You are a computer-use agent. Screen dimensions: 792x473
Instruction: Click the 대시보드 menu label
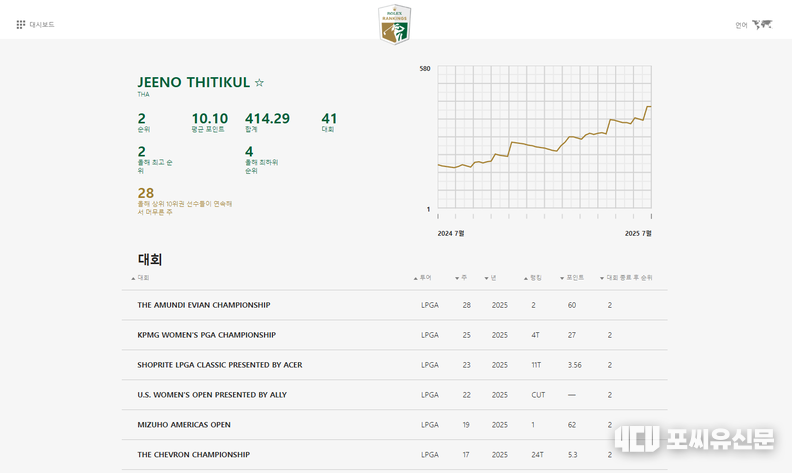(x=42, y=24)
